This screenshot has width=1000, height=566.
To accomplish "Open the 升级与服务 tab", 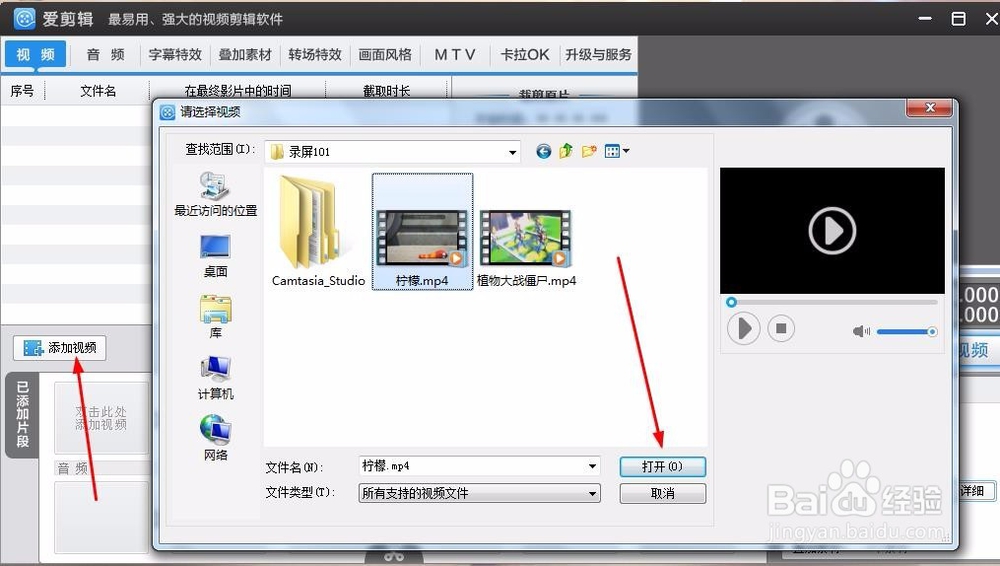I will point(598,55).
